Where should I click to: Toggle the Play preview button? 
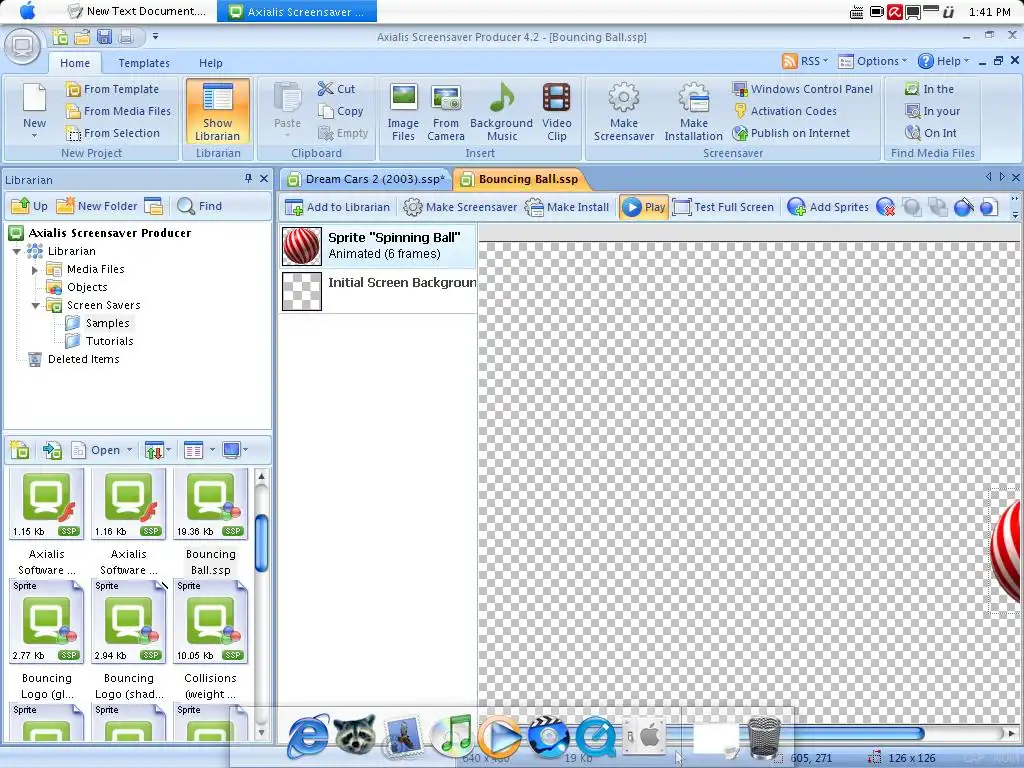click(x=643, y=207)
